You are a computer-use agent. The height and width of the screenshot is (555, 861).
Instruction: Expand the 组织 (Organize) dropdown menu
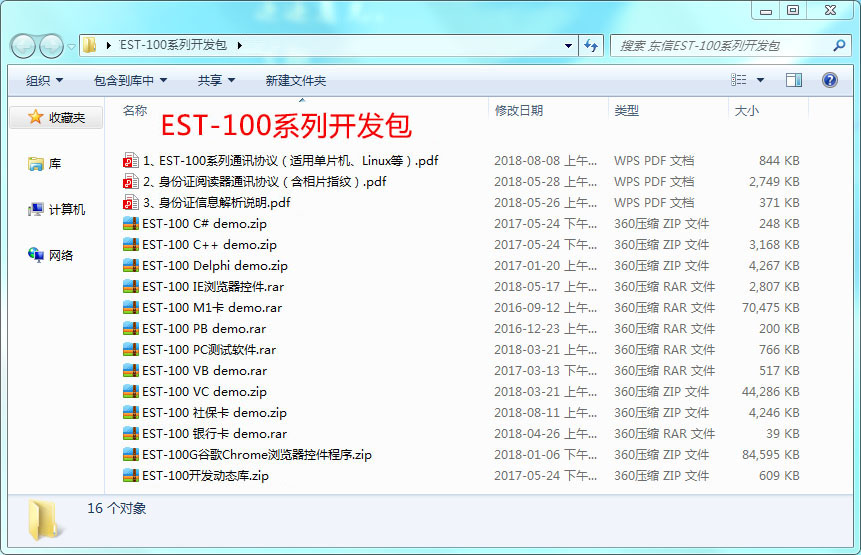pos(44,80)
